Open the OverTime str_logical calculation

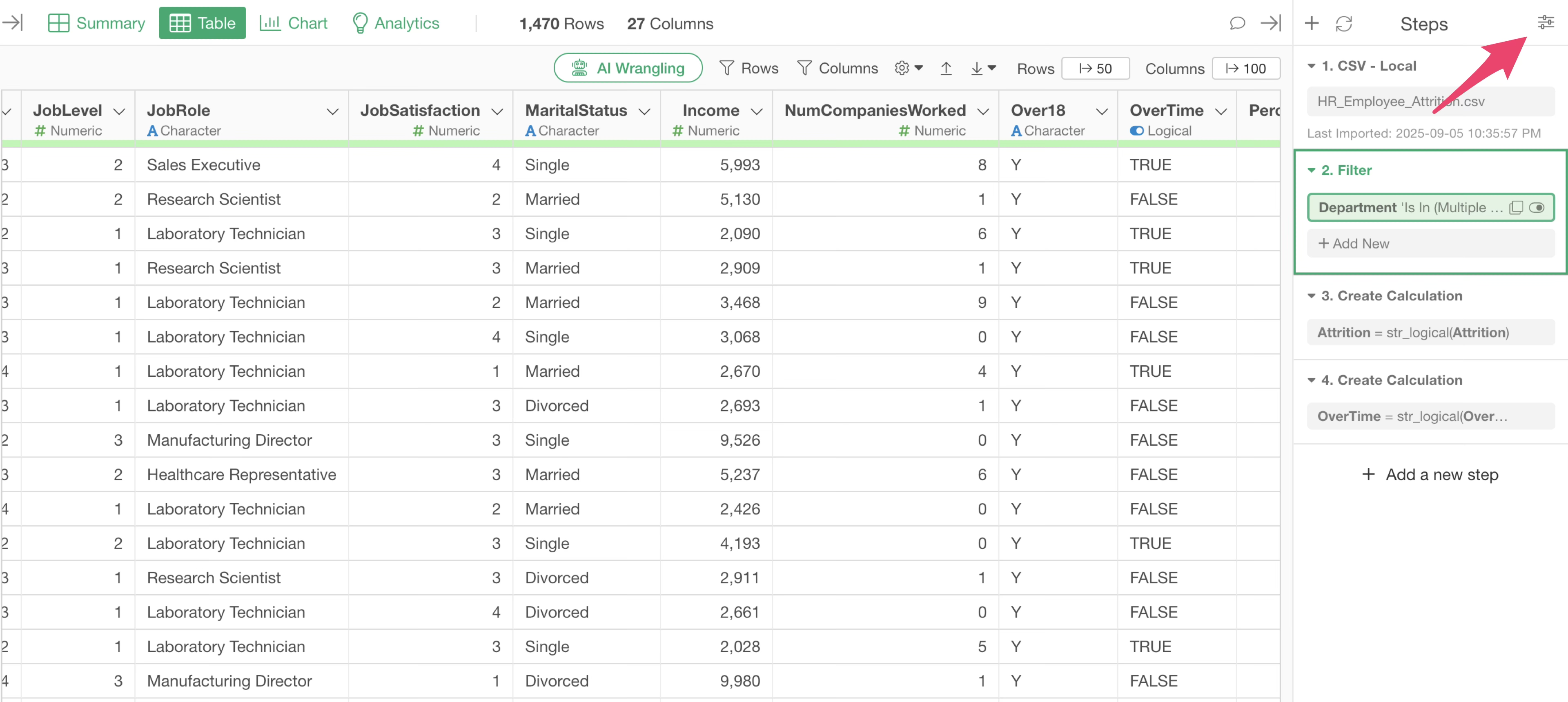point(1430,416)
